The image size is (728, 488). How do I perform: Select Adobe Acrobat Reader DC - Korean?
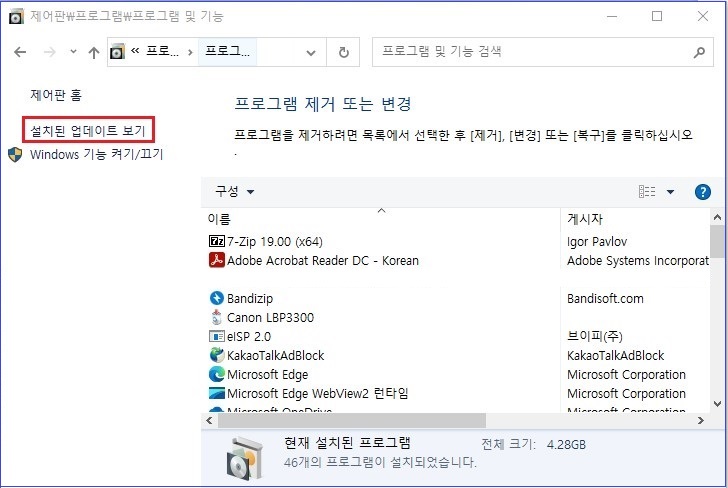tap(323, 260)
